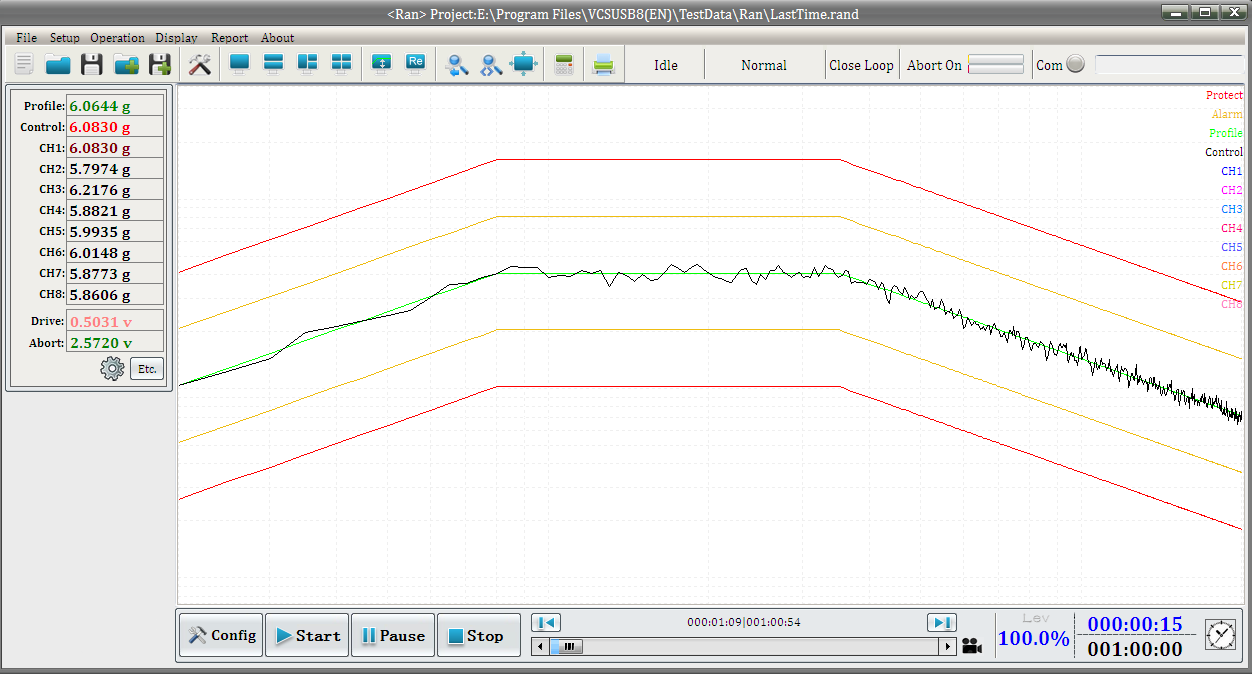The height and width of the screenshot is (674, 1252).
Task: Open the Operation menu
Action: pyautogui.click(x=117, y=38)
